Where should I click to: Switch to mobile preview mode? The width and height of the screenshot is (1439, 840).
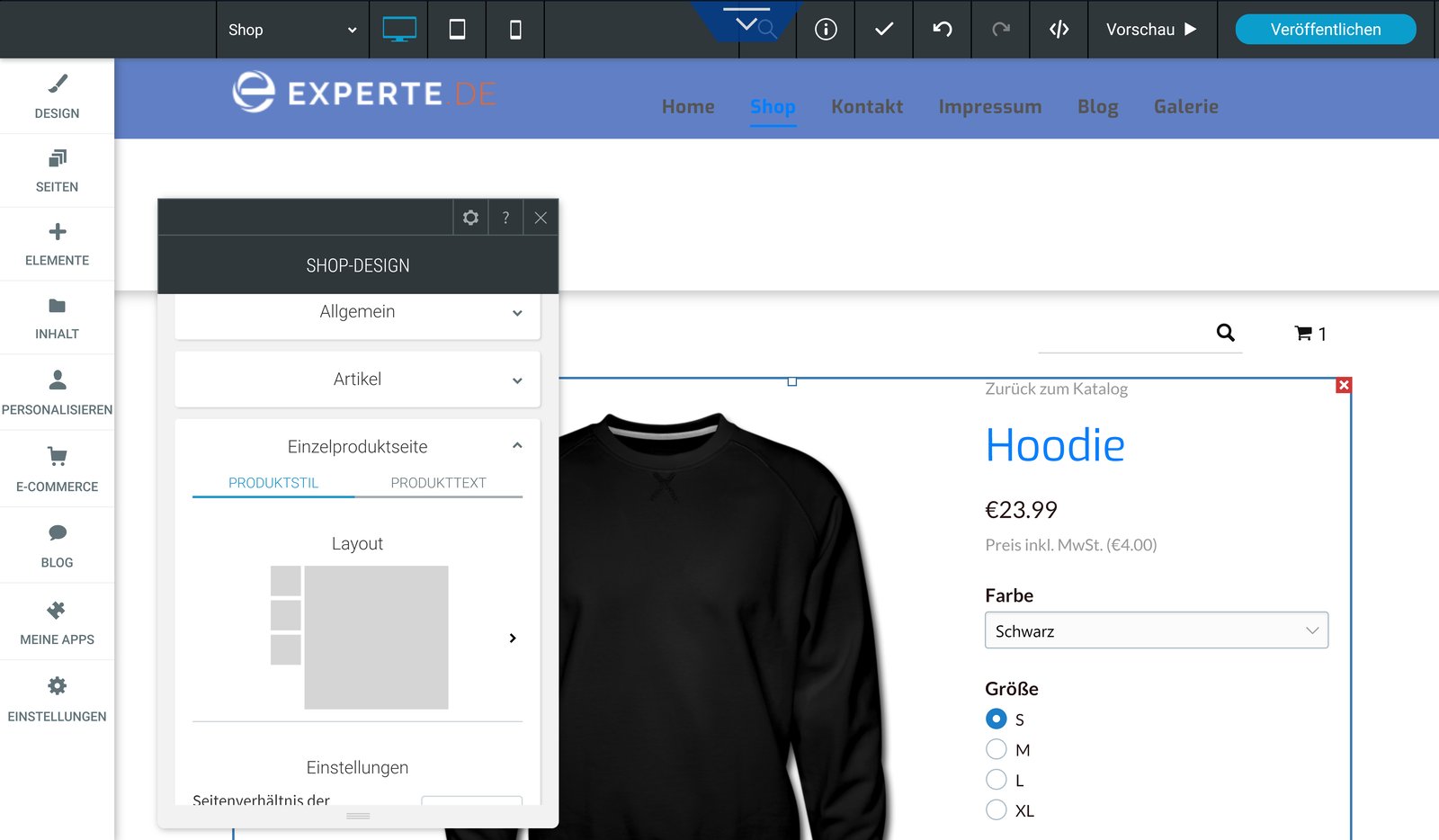pyautogui.click(x=514, y=29)
